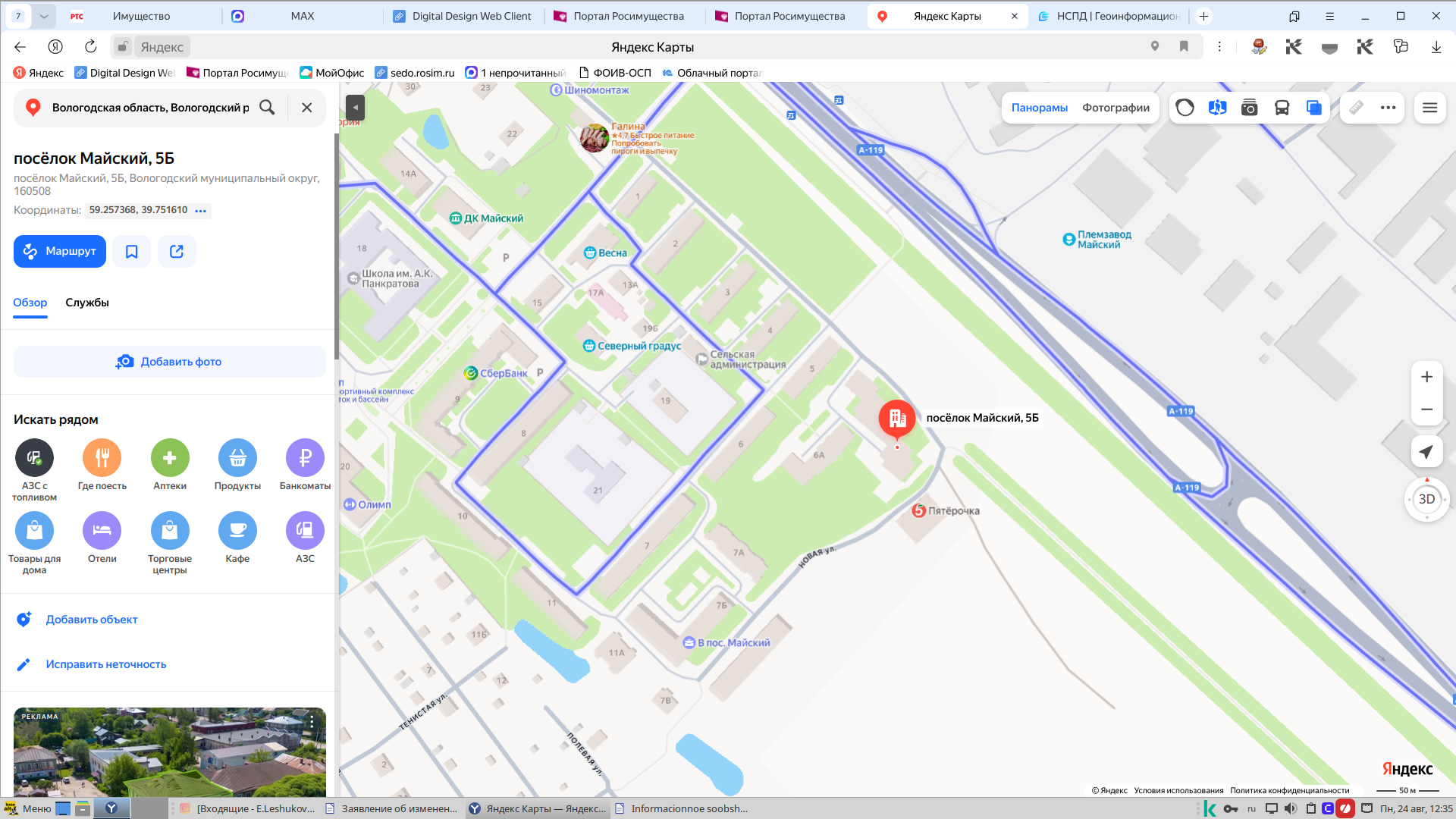Build a route with Маршрут button
Image resolution: width=1456 pixels, height=819 pixels.
point(59,251)
